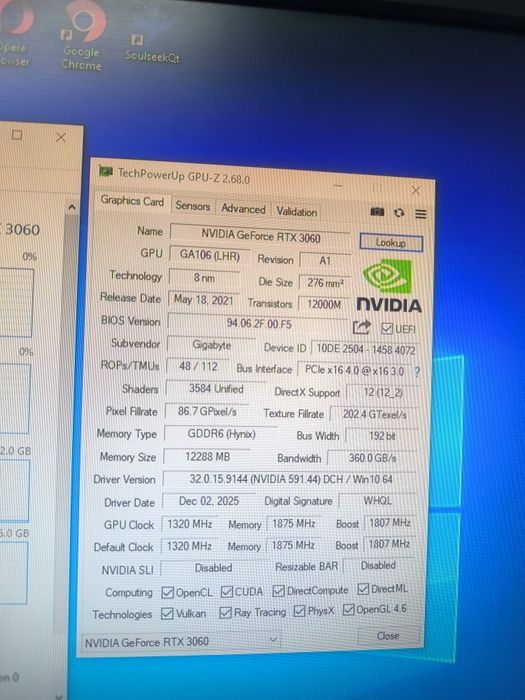Click the Release Date May 18, 2021 field
The height and width of the screenshot is (700, 525).
204,300
